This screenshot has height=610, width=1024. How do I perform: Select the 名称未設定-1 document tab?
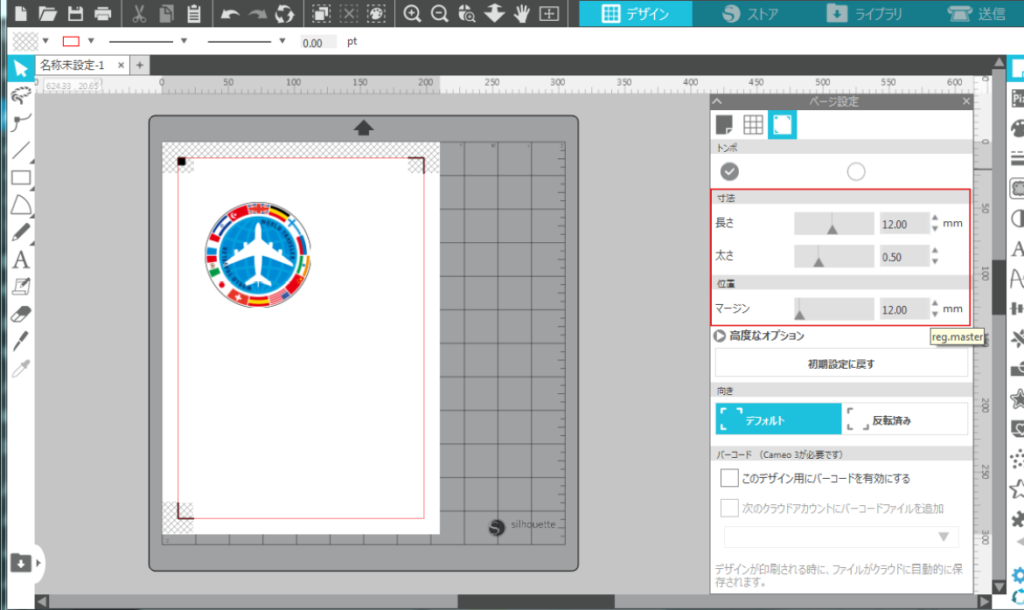pos(72,65)
